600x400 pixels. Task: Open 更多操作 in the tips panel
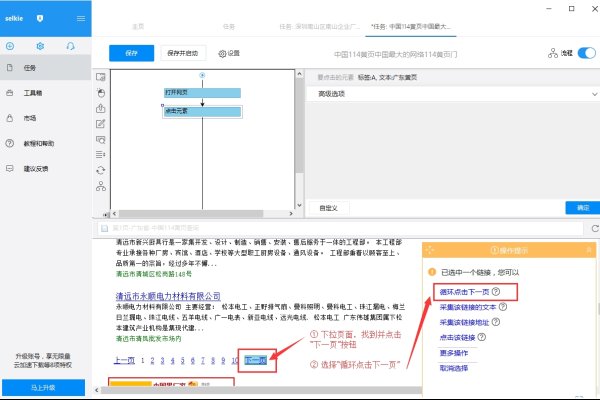453,353
